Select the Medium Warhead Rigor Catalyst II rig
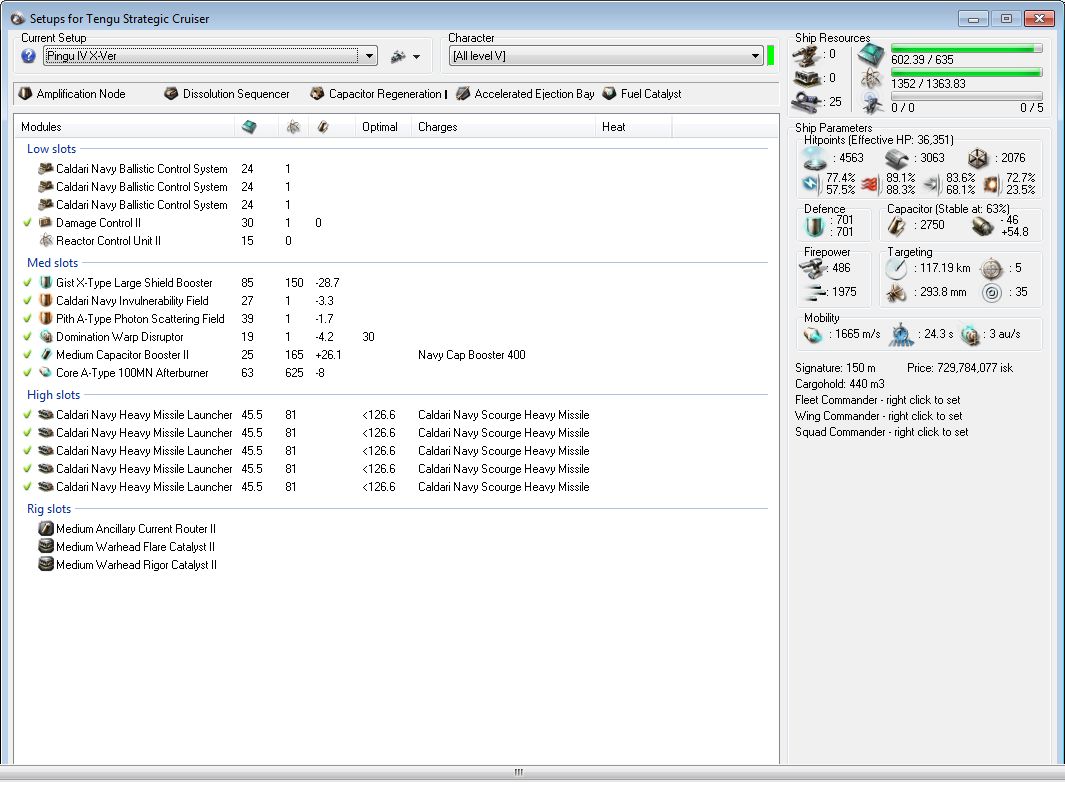Viewport: 1065px width, 791px height. pyautogui.click(x=137, y=565)
